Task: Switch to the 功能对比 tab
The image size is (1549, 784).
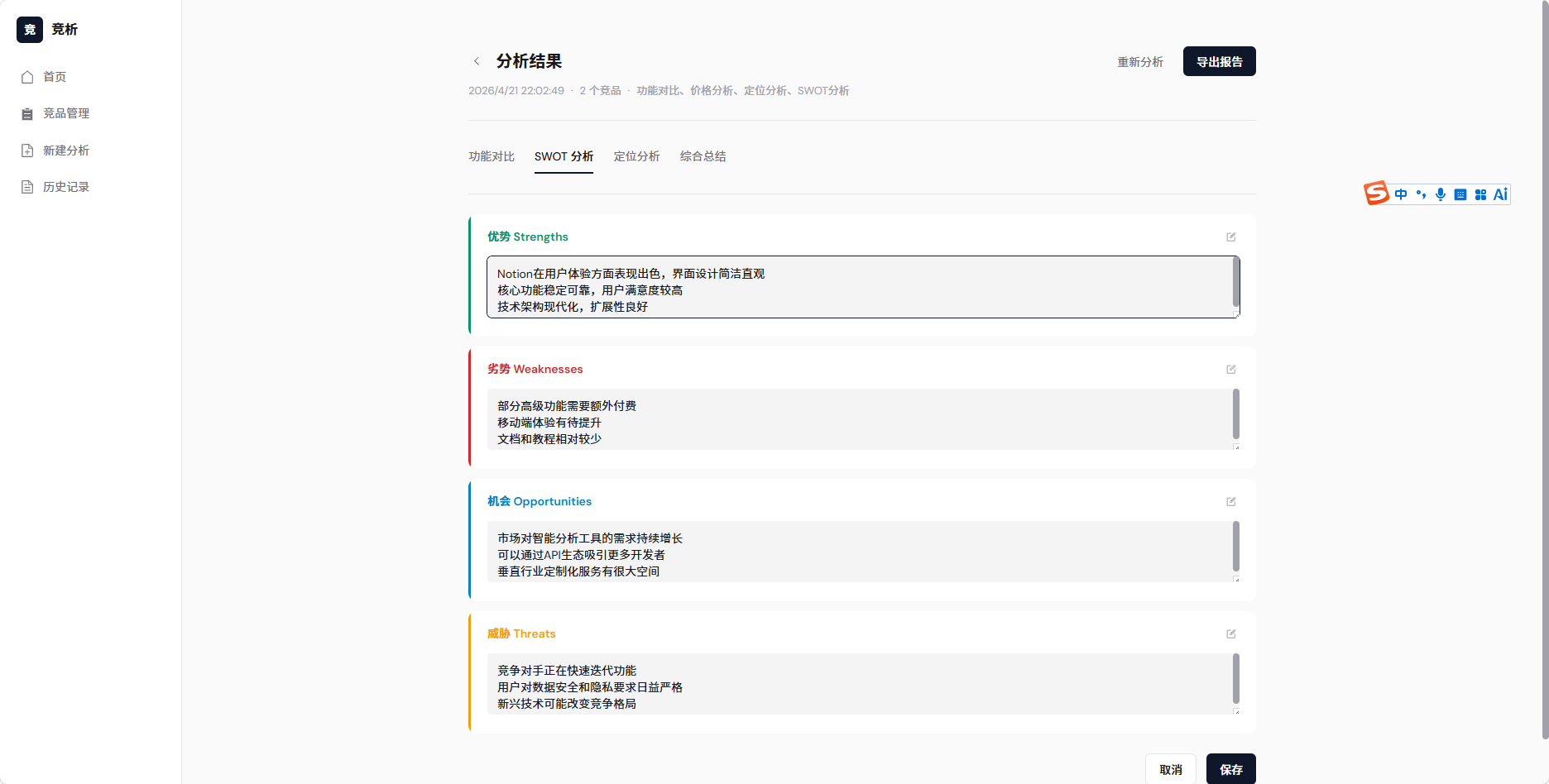Action: (492, 156)
